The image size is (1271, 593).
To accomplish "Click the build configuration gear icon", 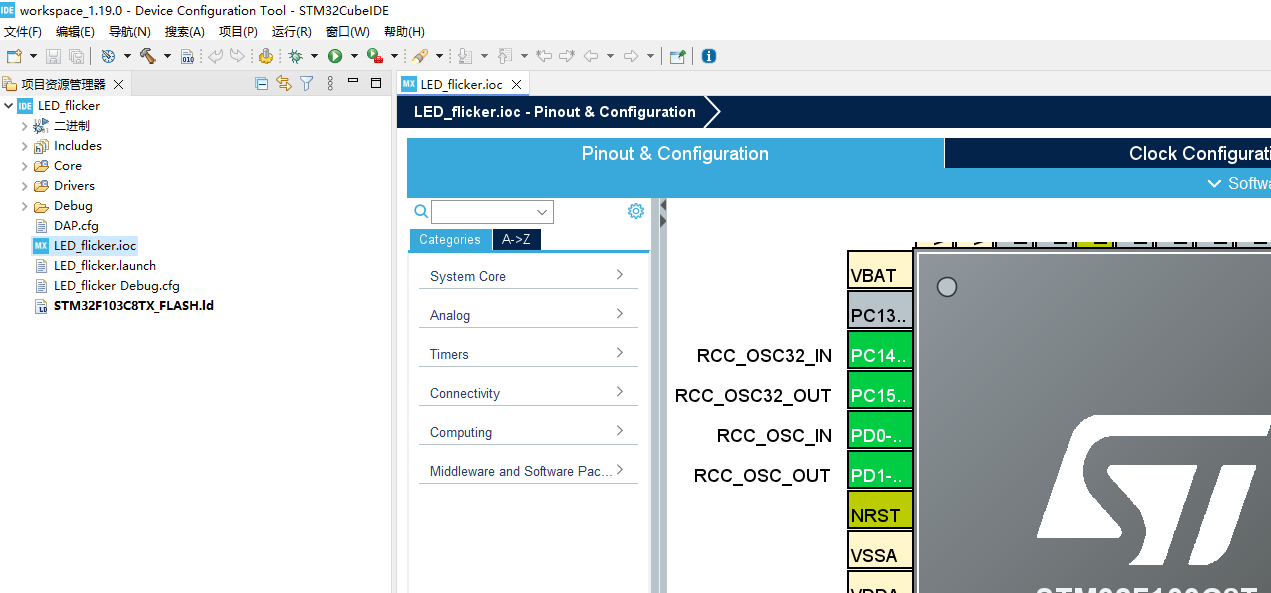I will (x=108, y=56).
